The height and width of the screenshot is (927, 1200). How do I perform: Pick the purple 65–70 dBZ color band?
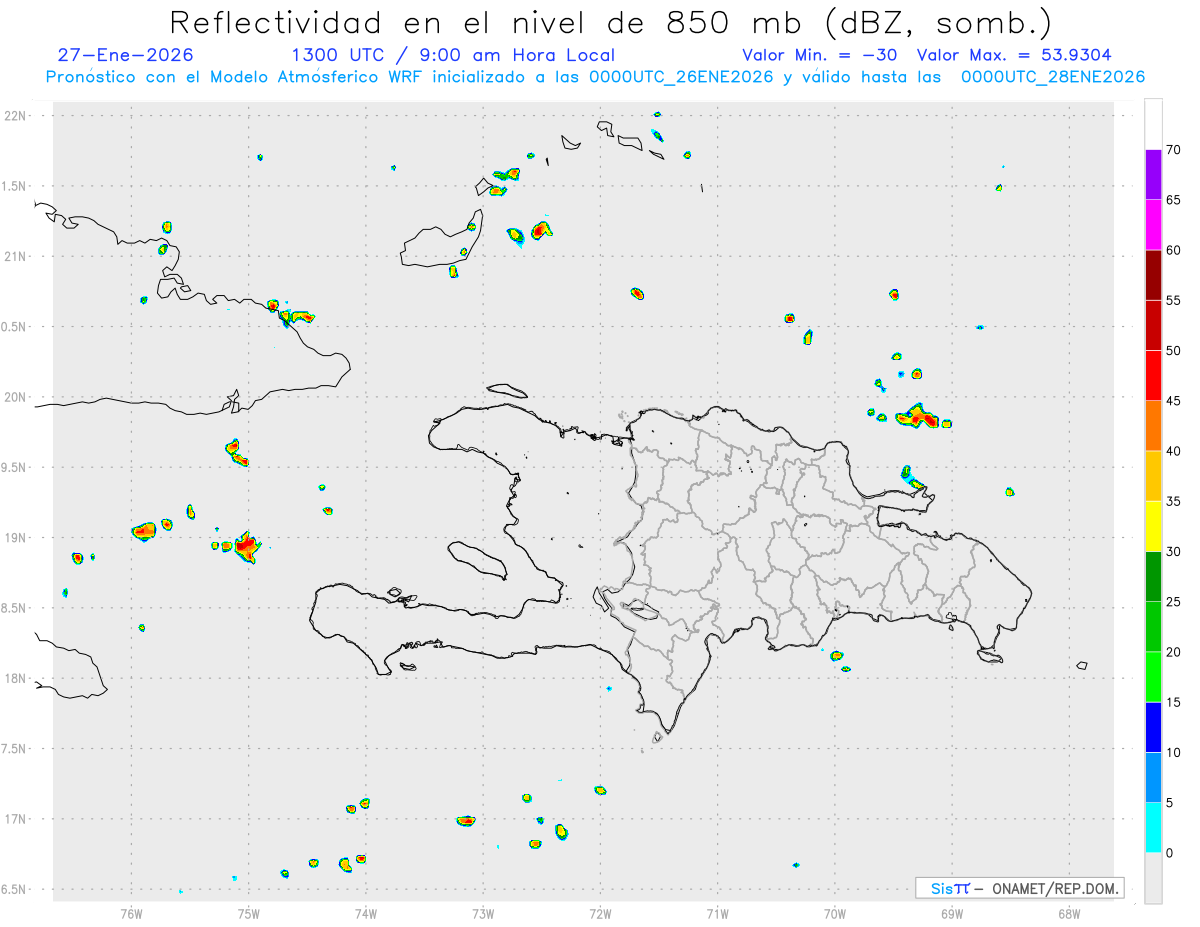click(x=1153, y=175)
